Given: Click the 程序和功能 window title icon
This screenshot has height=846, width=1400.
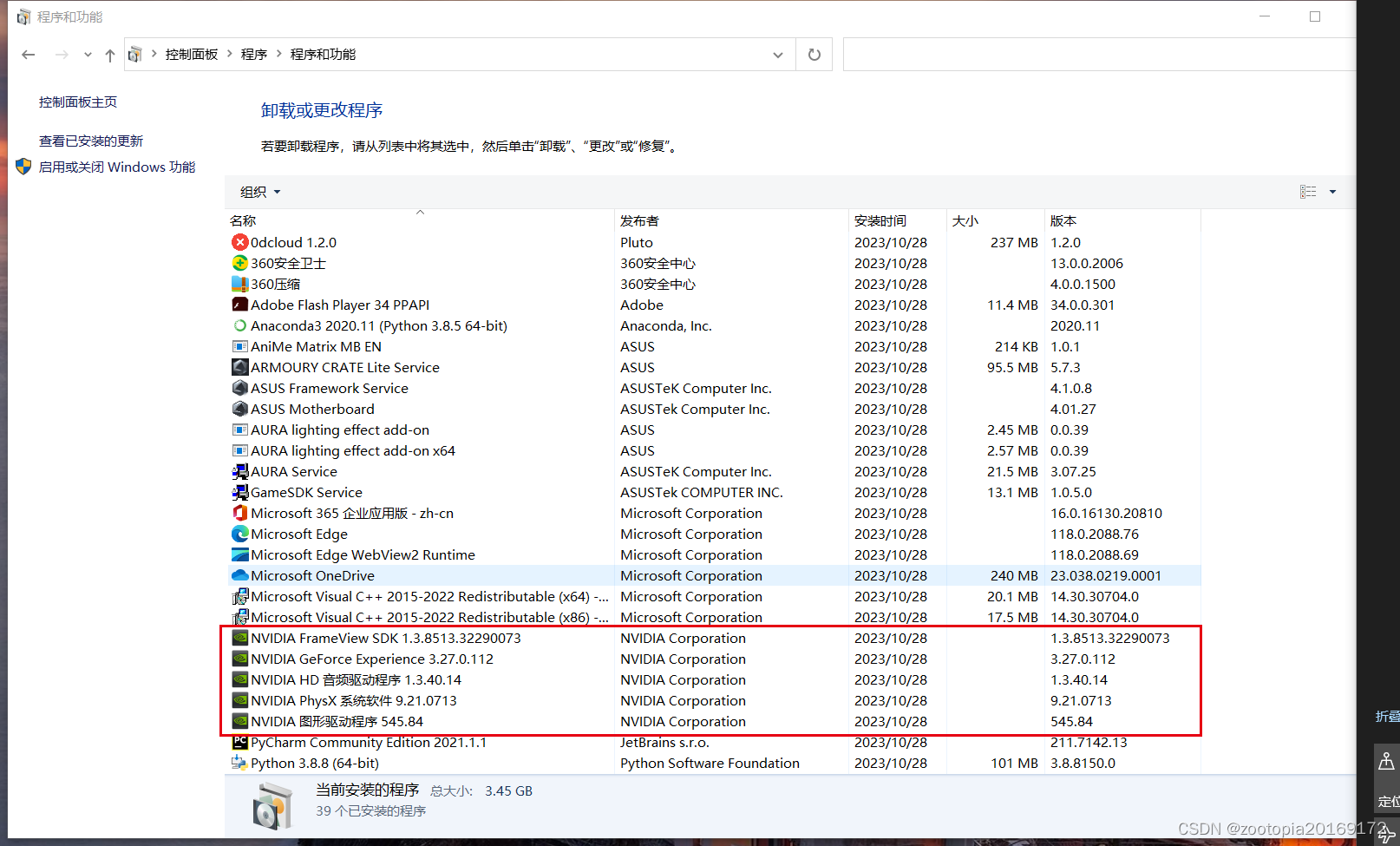Looking at the screenshot, I should (x=23, y=16).
